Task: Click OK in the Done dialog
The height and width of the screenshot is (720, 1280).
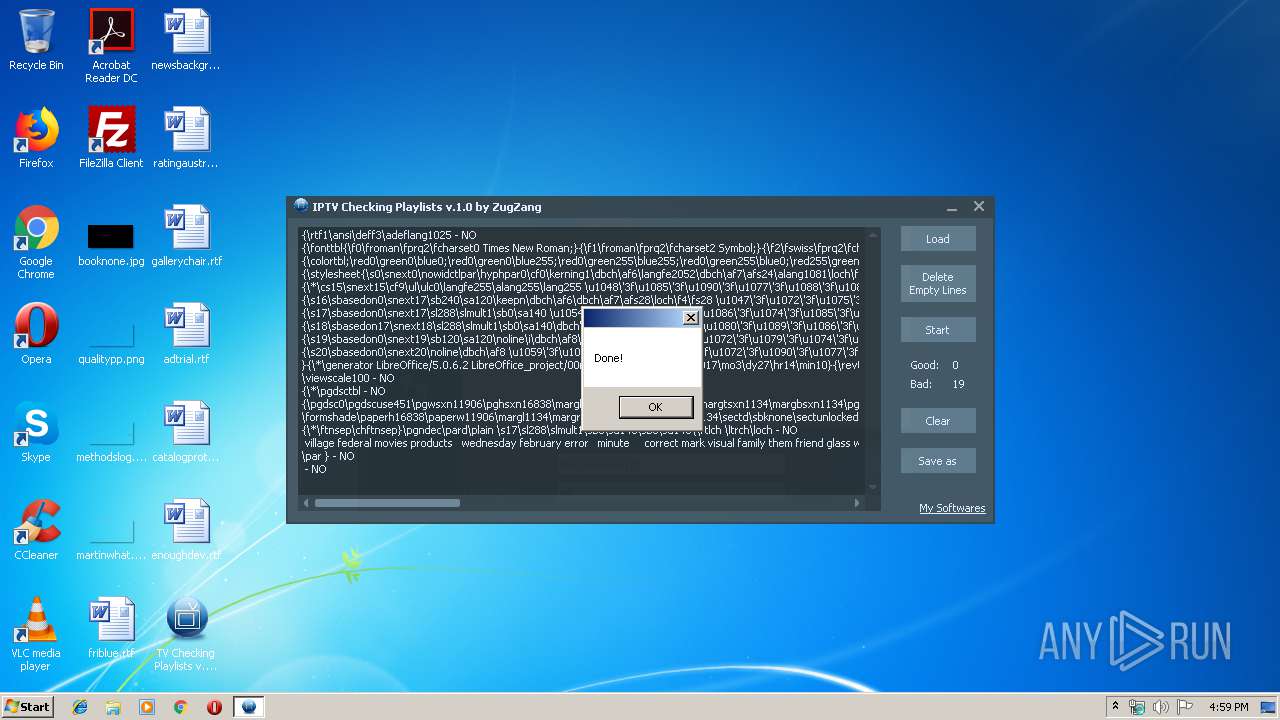Action: (655, 407)
